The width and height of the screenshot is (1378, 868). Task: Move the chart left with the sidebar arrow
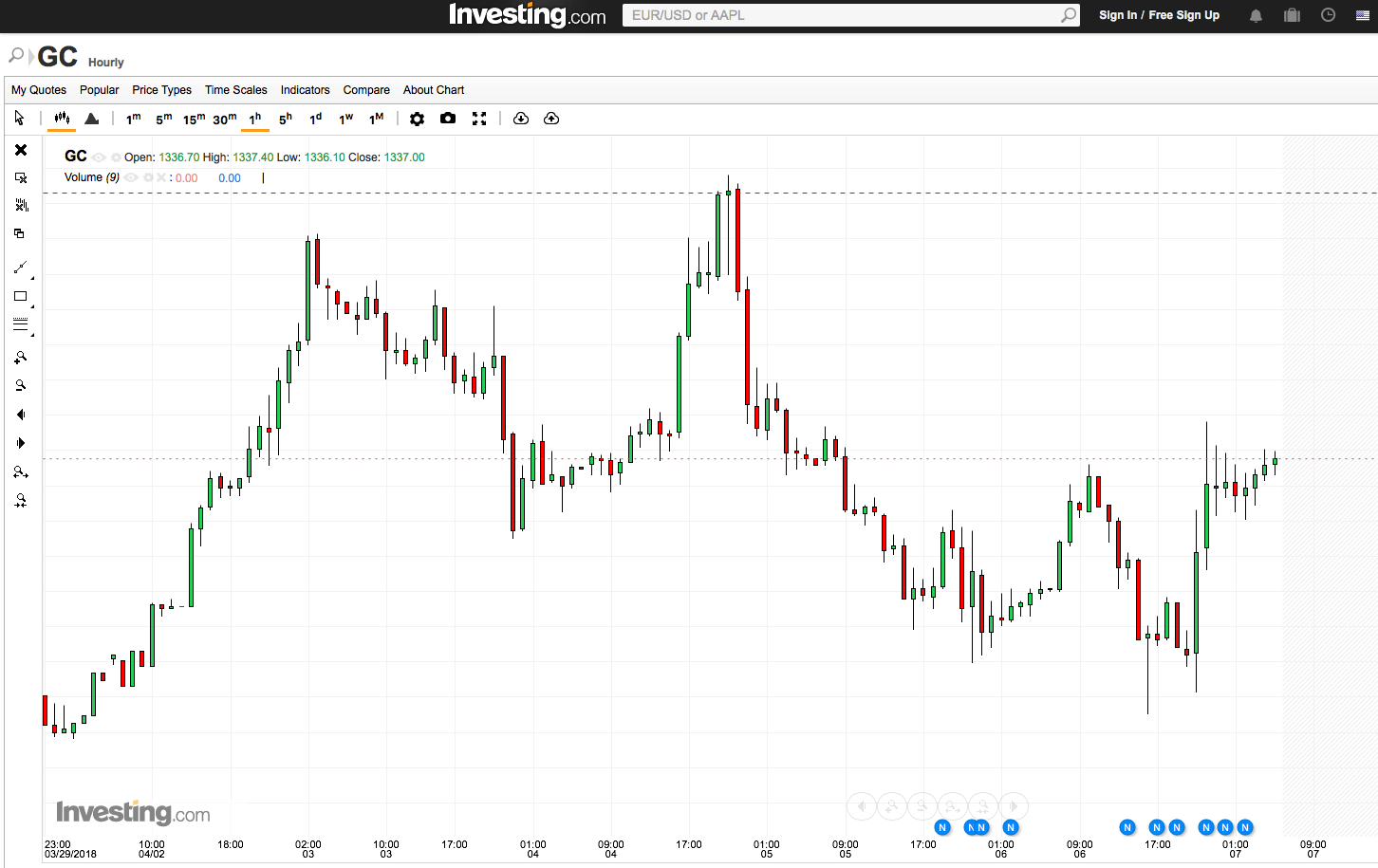coord(20,415)
